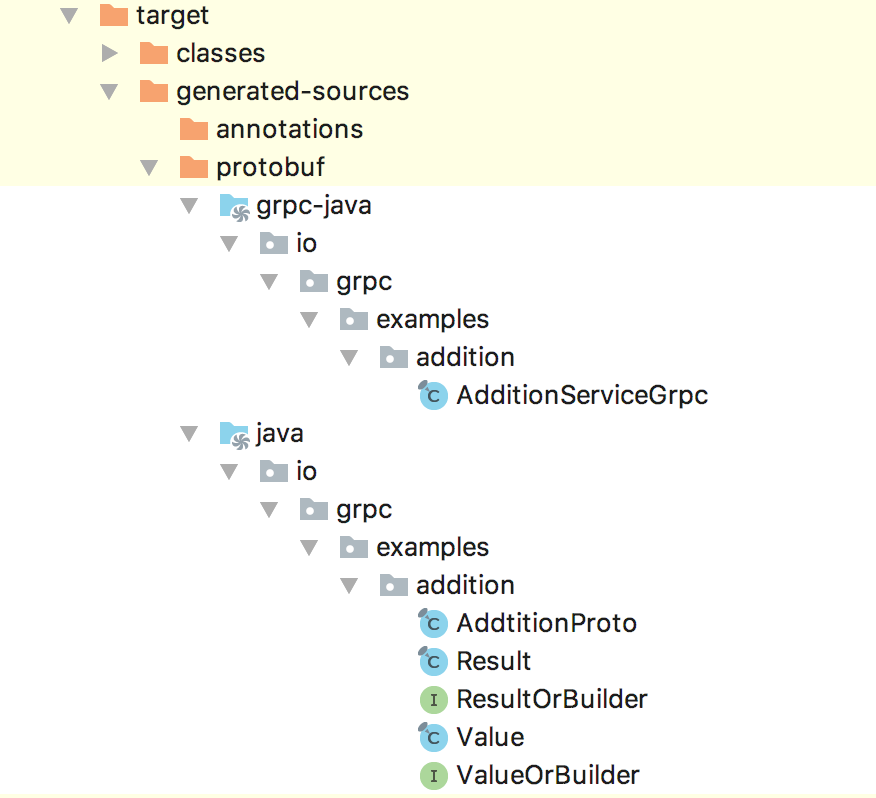Viewport: 876px width, 798px height.
Task: Click the annotations folder icon
Action: (x=193, y=130)
